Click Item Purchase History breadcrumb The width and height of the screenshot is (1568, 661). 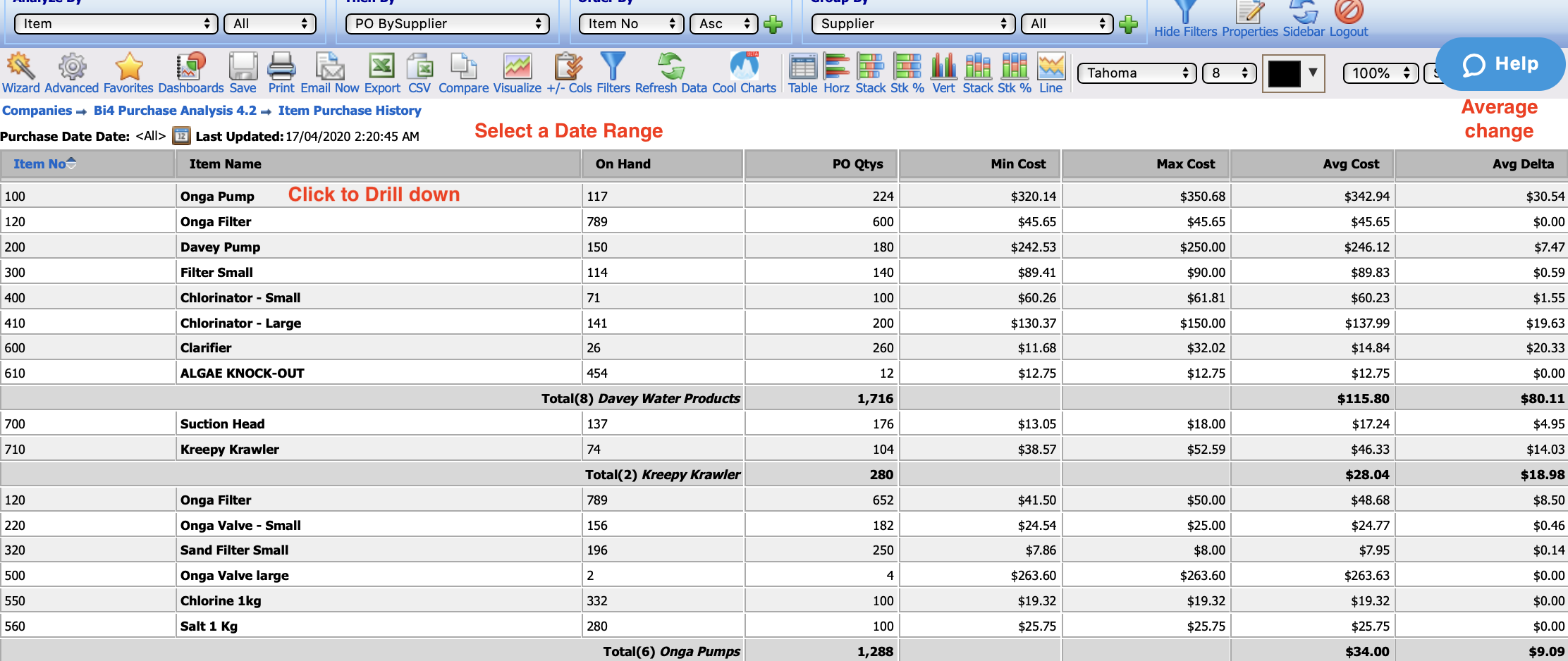(350, 111)
